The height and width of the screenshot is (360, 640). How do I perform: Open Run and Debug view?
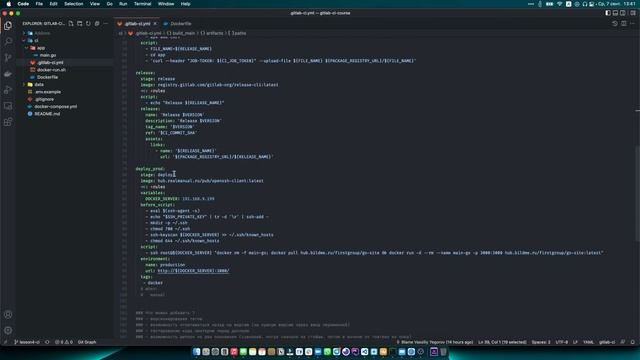tap(8, 90)
